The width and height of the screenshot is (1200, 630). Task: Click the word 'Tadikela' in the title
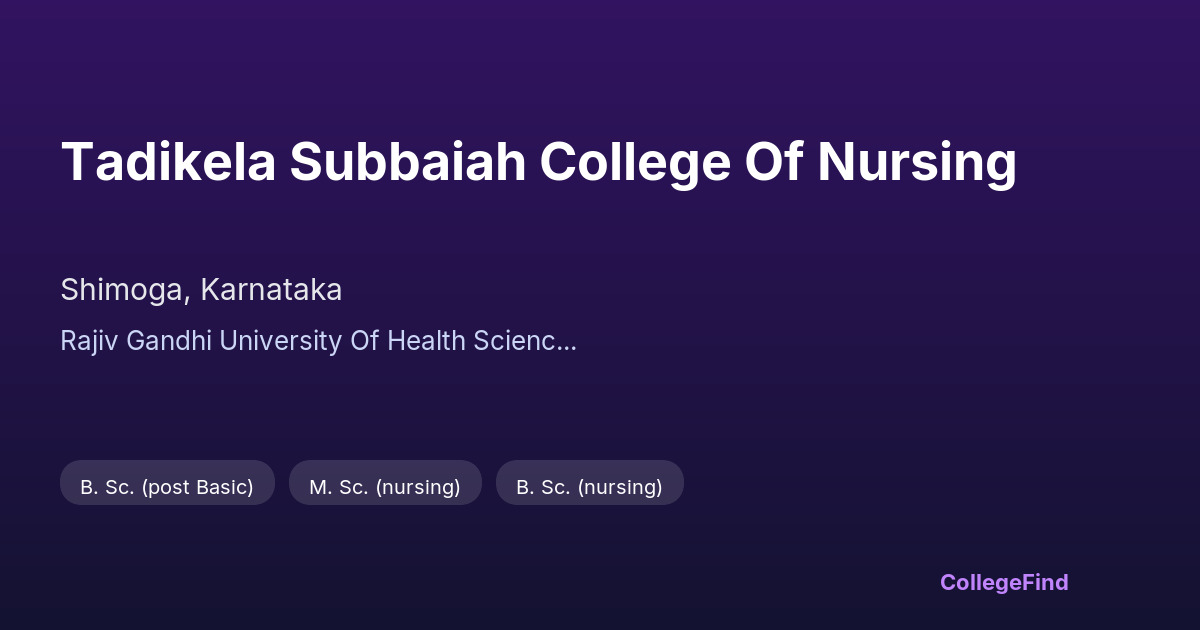click(x=167, y=162)
